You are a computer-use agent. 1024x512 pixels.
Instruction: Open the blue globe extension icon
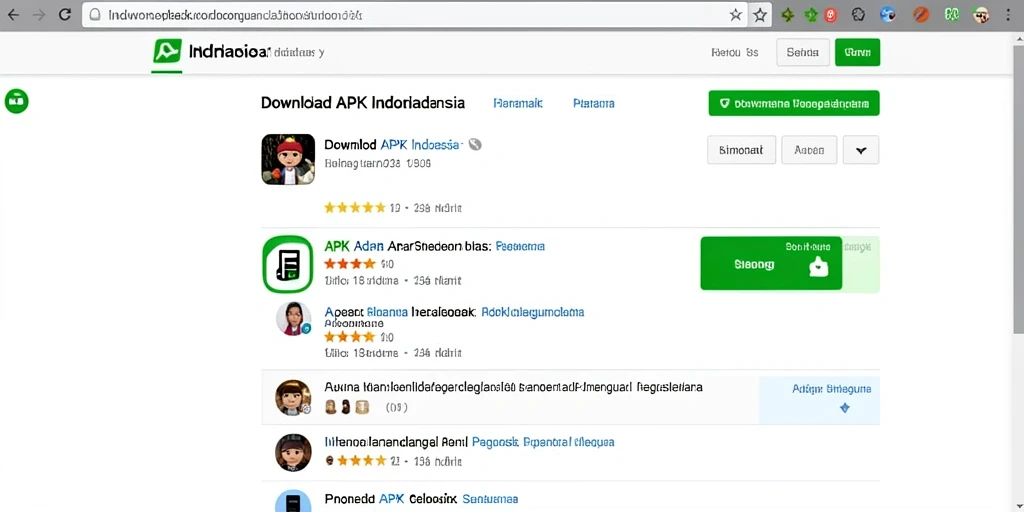(x=888, y=15)
